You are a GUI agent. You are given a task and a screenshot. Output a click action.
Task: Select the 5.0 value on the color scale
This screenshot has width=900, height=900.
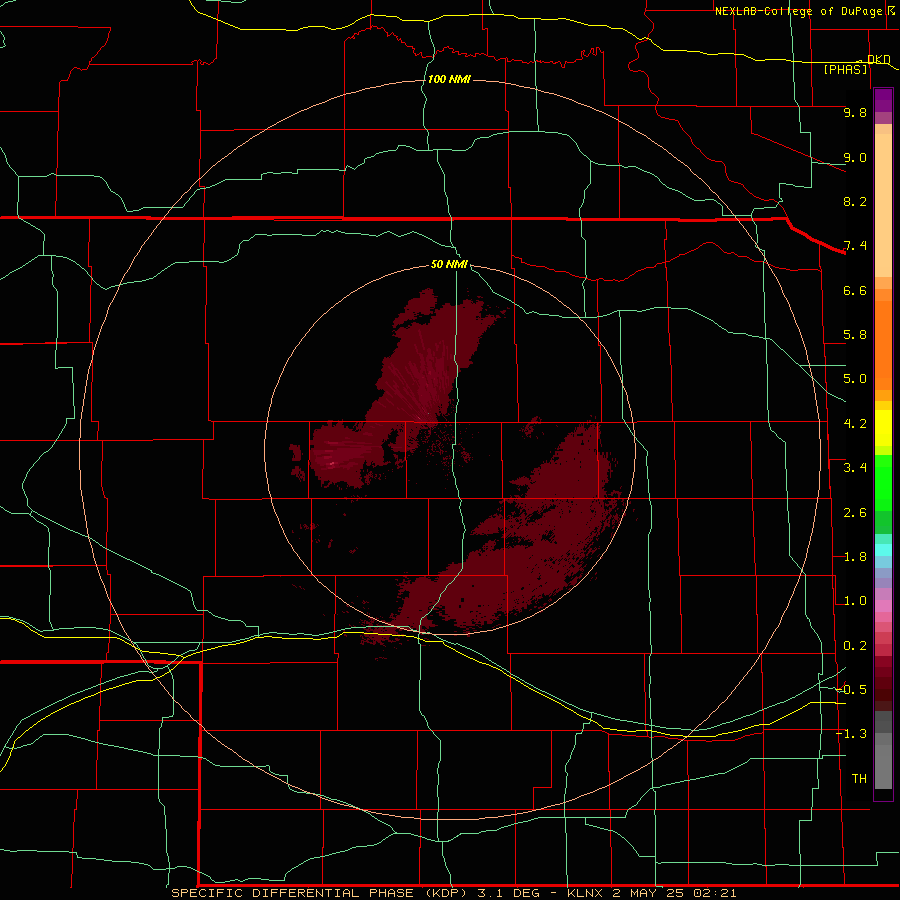[x=855, y=379]
